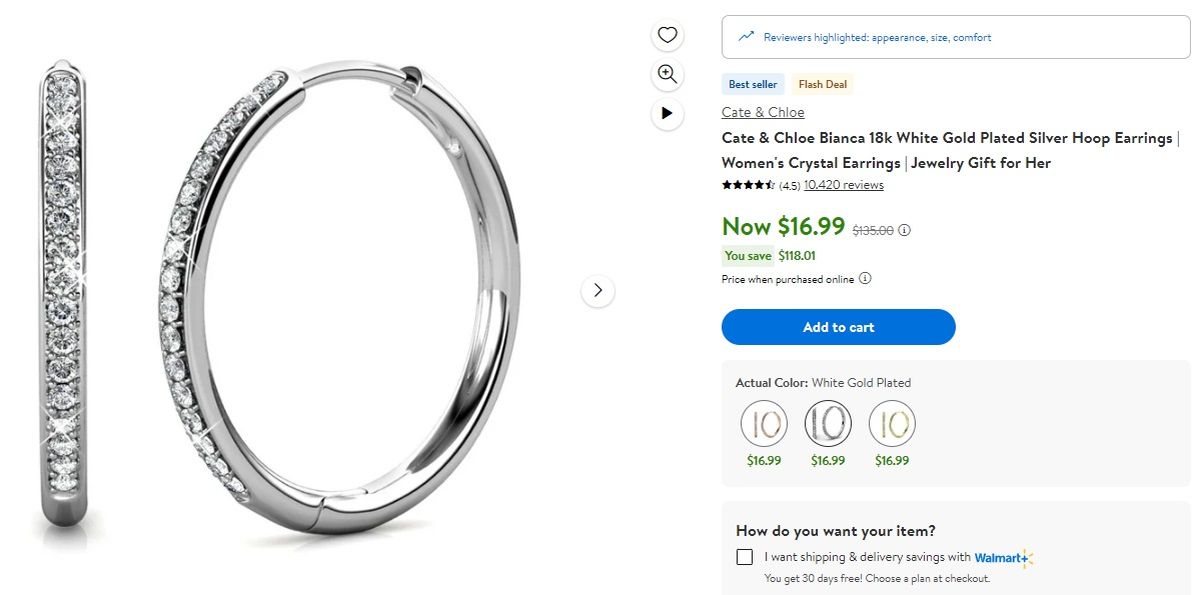Open 'How do you want your item?' section
Screen dimensions: 1200x595
click(836, 530)
